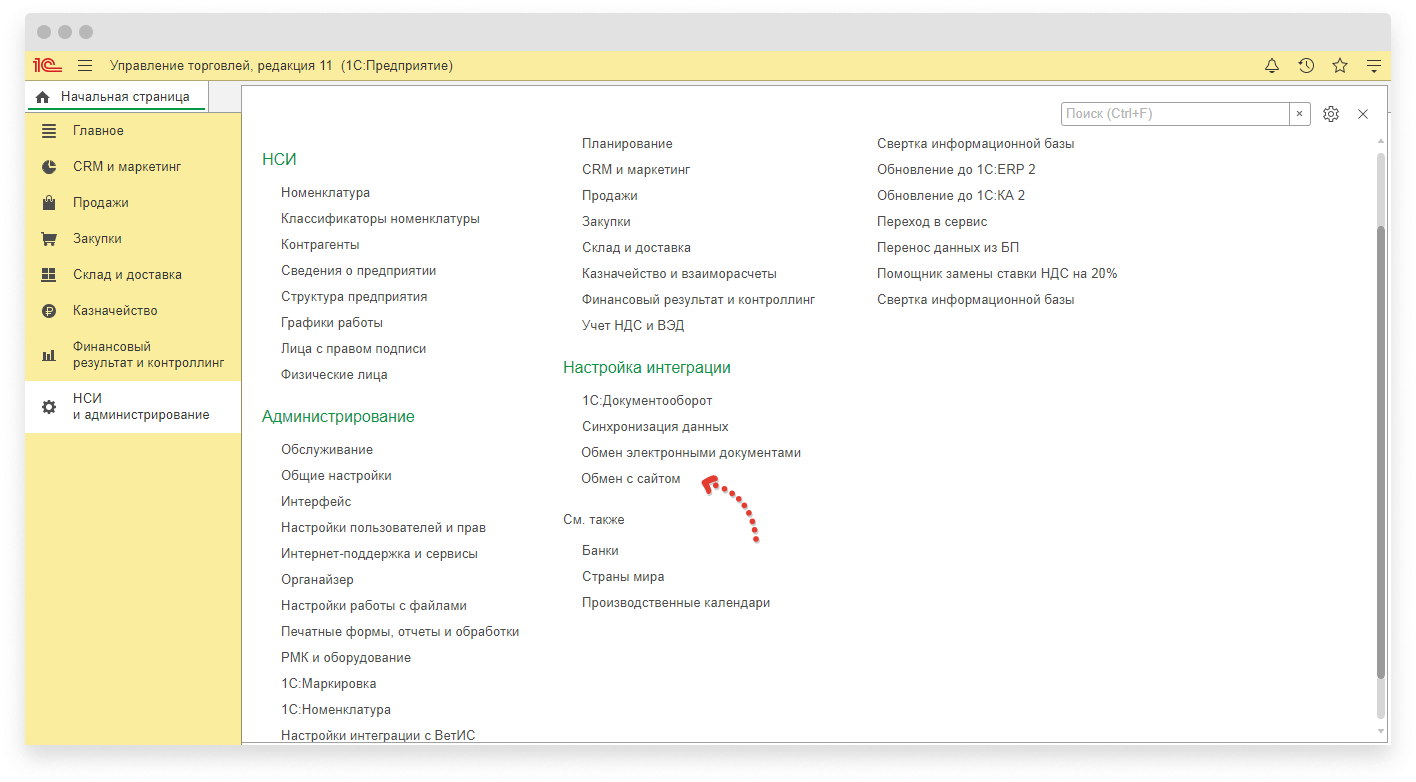Click the НСИ и администрирование gear icon
1416x782 pixels.
click(49, 407)
